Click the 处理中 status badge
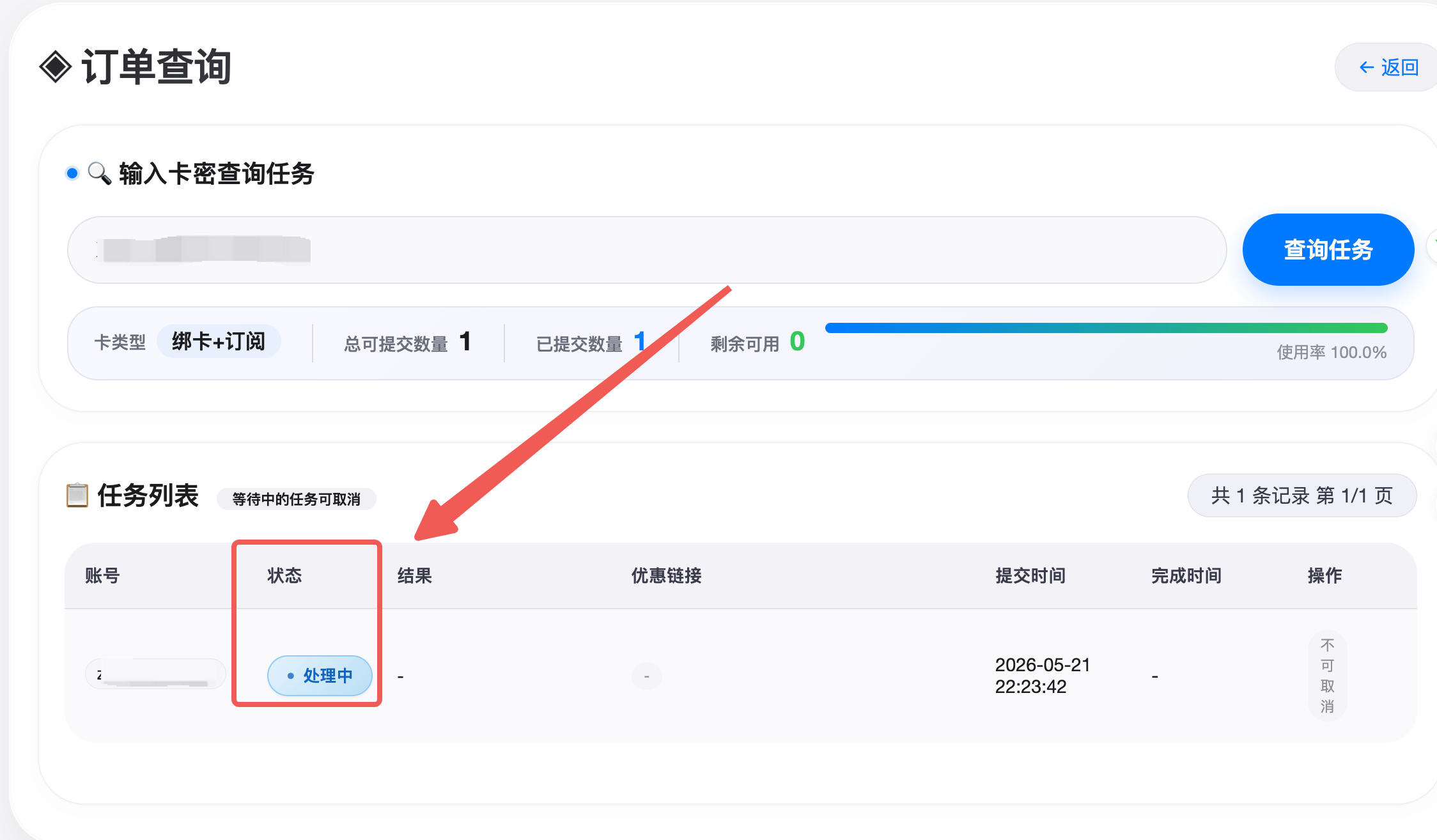 click(320, 676)
